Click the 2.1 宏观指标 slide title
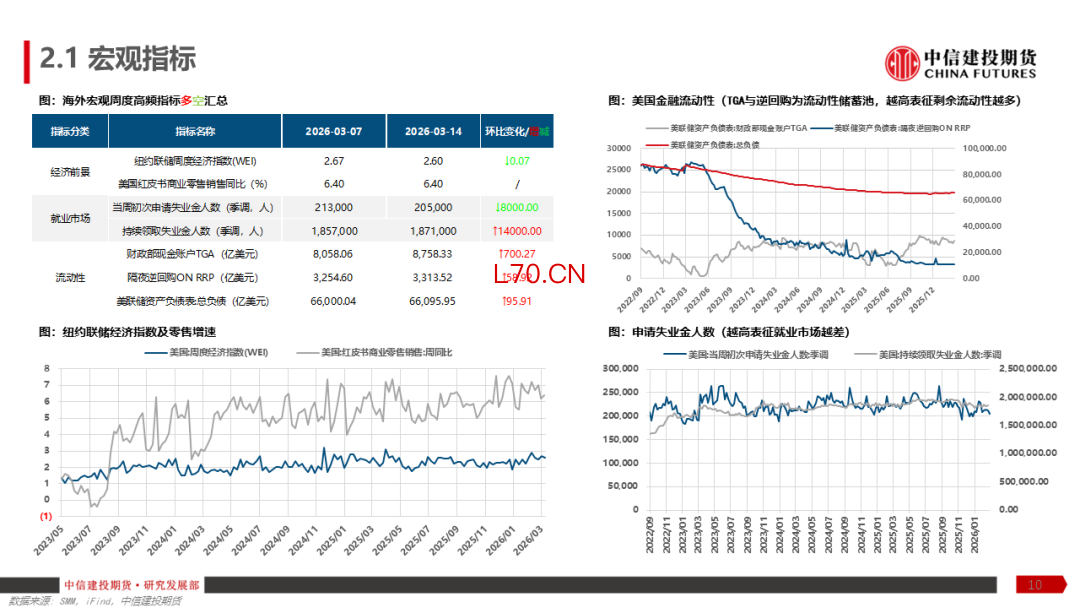Viewport: 1080px width, 608px height. 117,59
